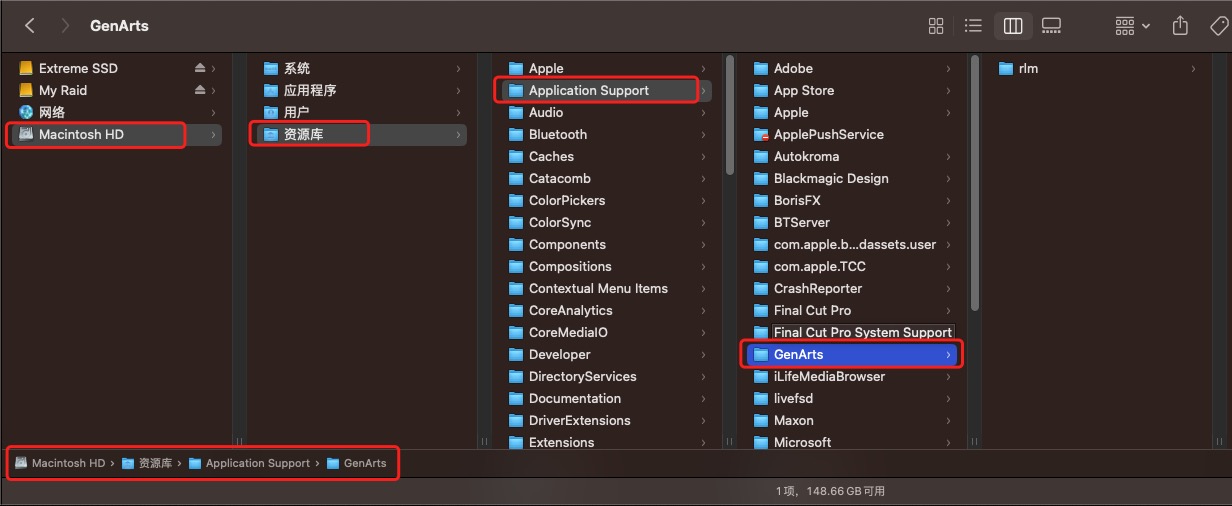This screenshot has width=1232, height=506.
Task: Switch to icon grid view
Action: point(936,26)
